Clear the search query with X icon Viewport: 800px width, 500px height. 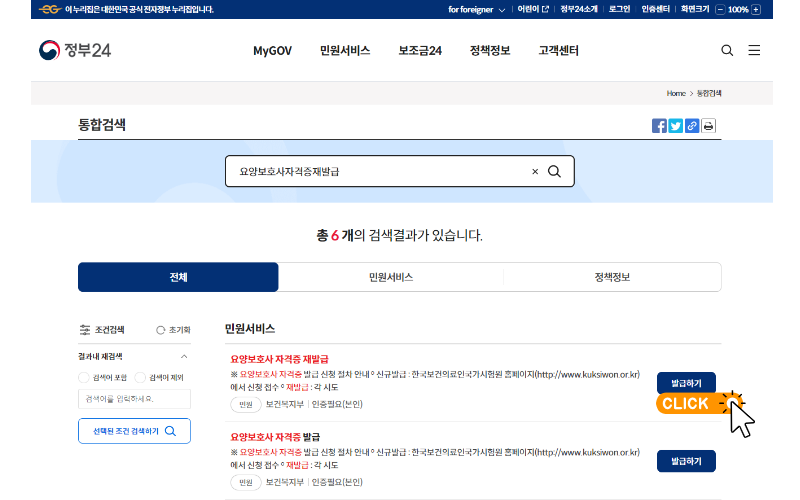tap(535, 171)
